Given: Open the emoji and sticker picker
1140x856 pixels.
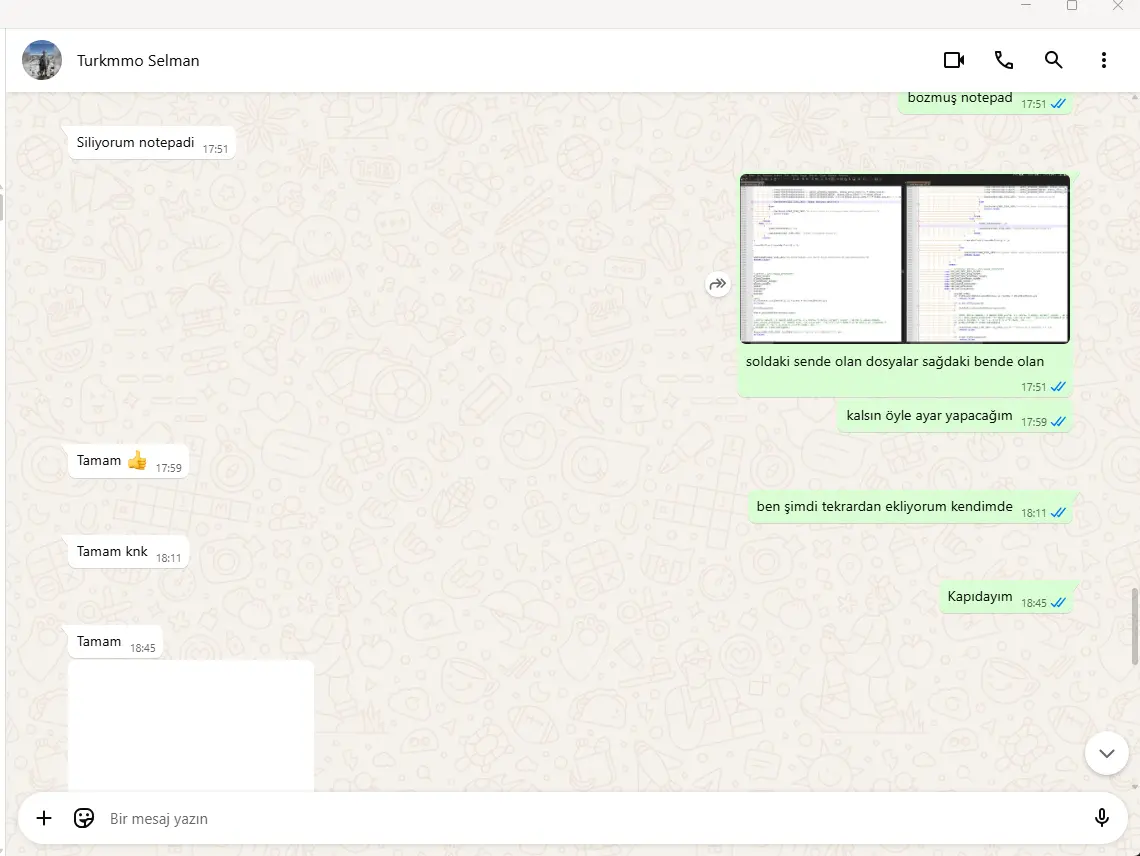Looking at the screenshot, I should point(84,818).
